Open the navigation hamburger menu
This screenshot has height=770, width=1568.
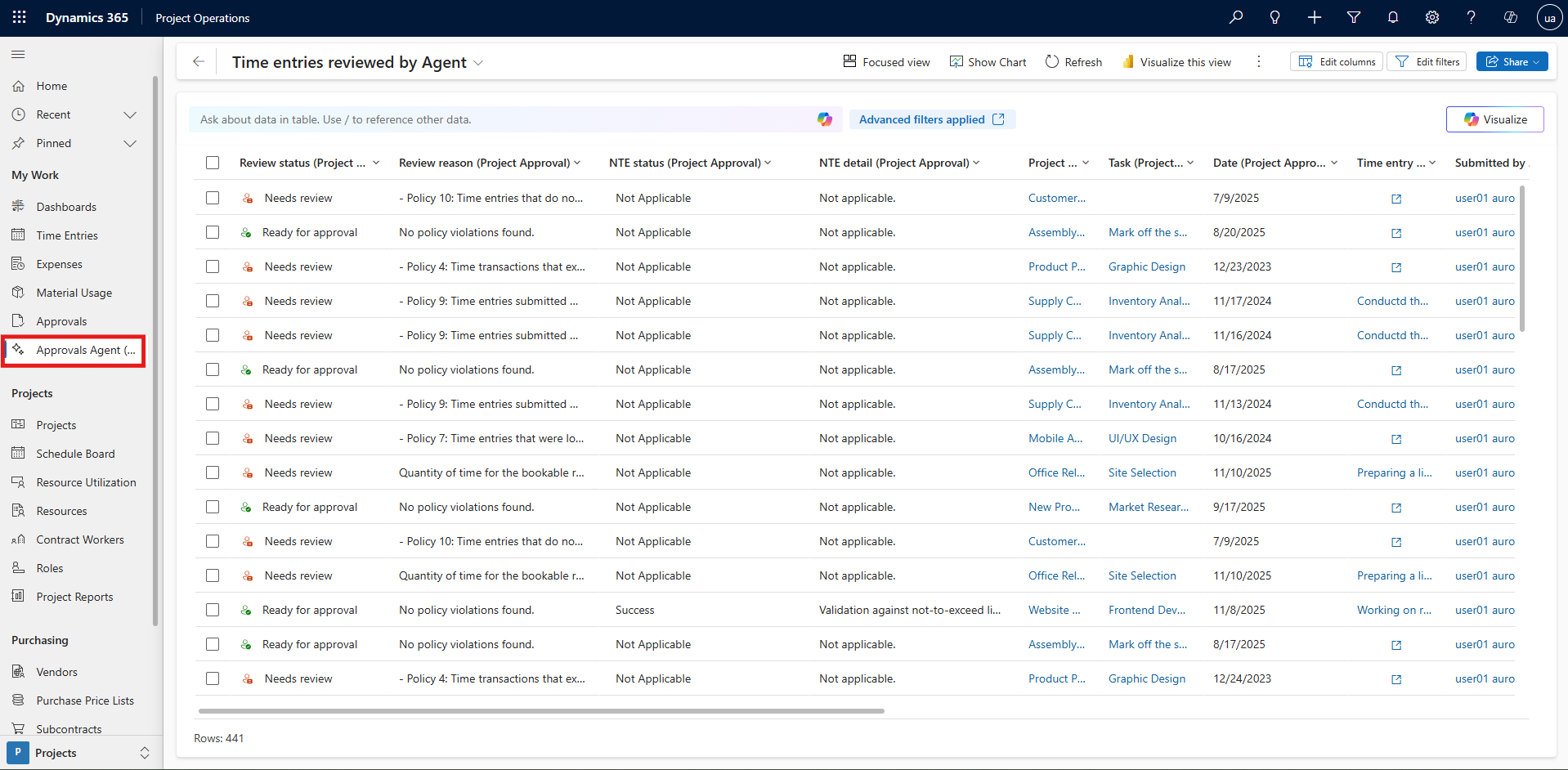pyautogui.click(x=17, y=54)
